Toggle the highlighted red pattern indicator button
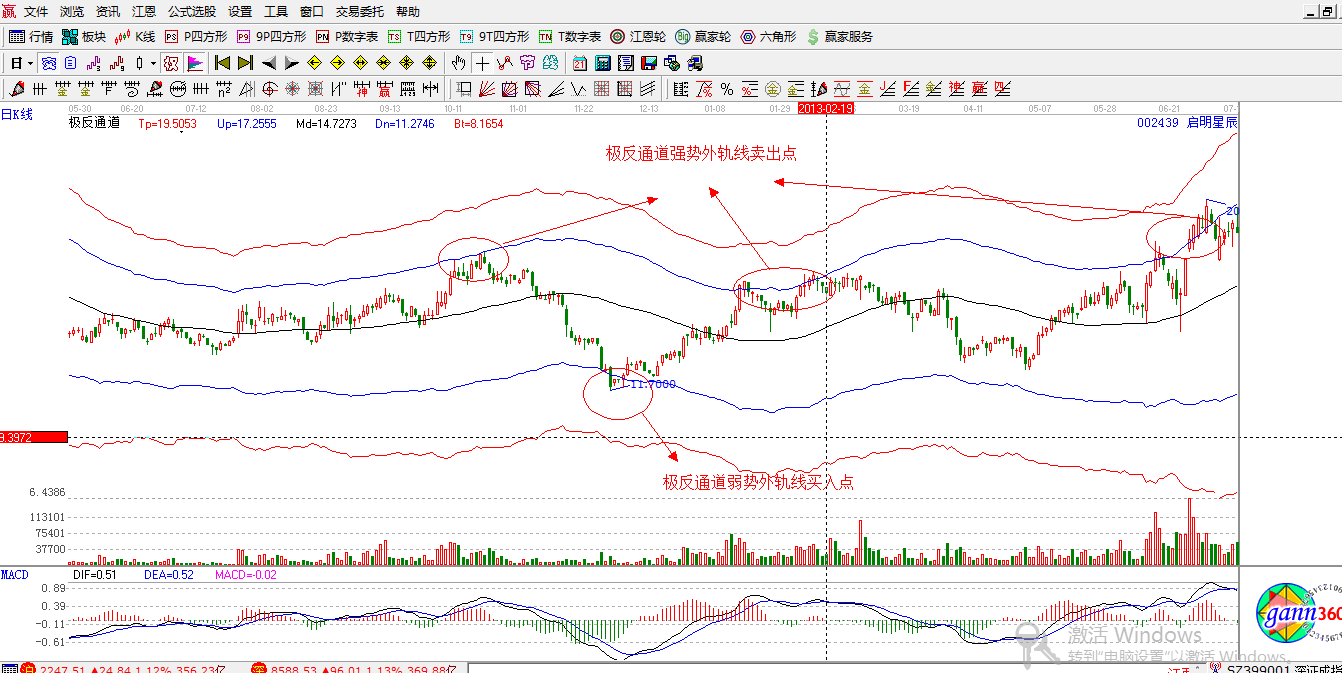 tap(170, 63)
